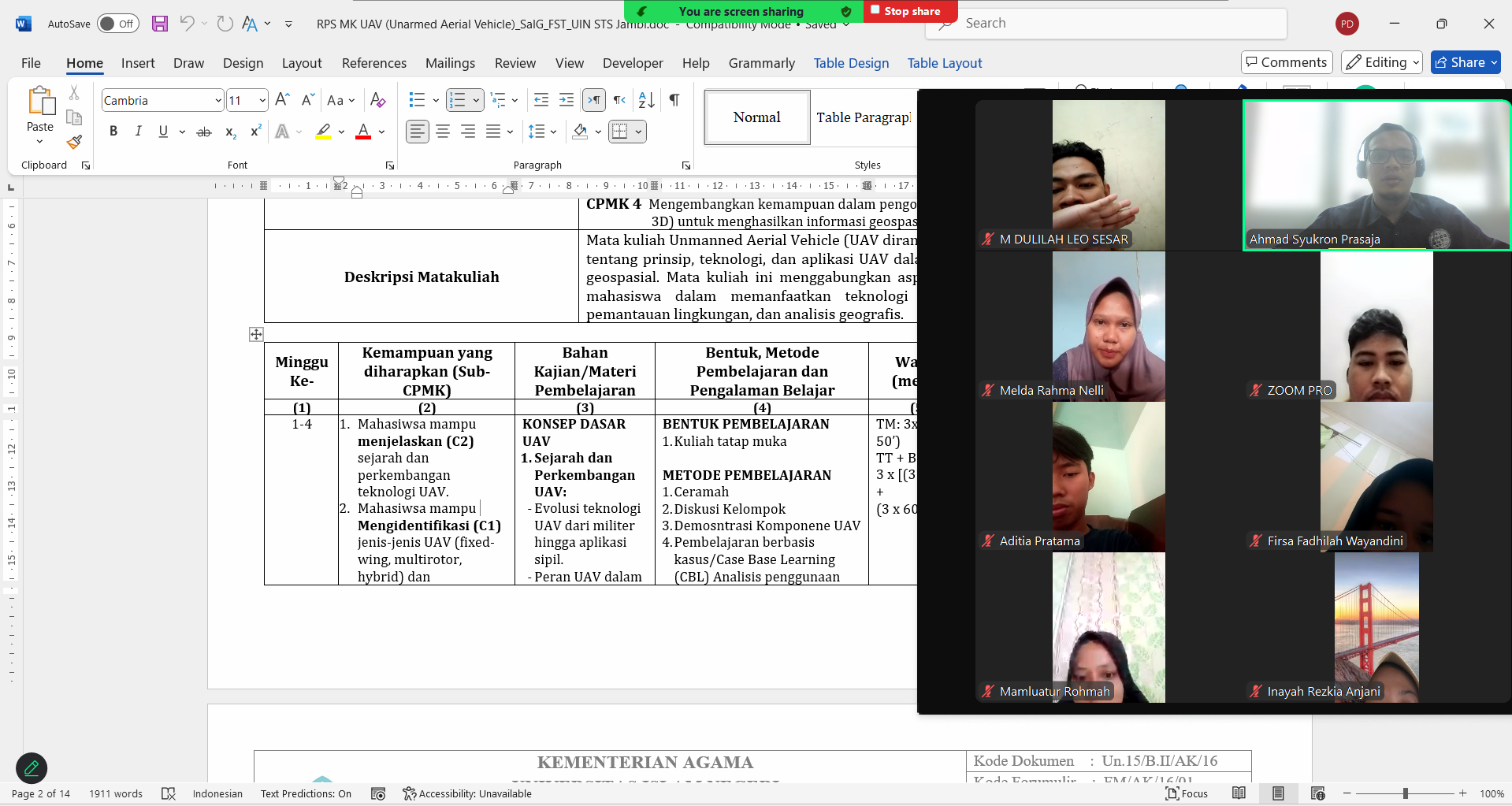
Task: Apply Bold formatting
Action: (113, 132)
